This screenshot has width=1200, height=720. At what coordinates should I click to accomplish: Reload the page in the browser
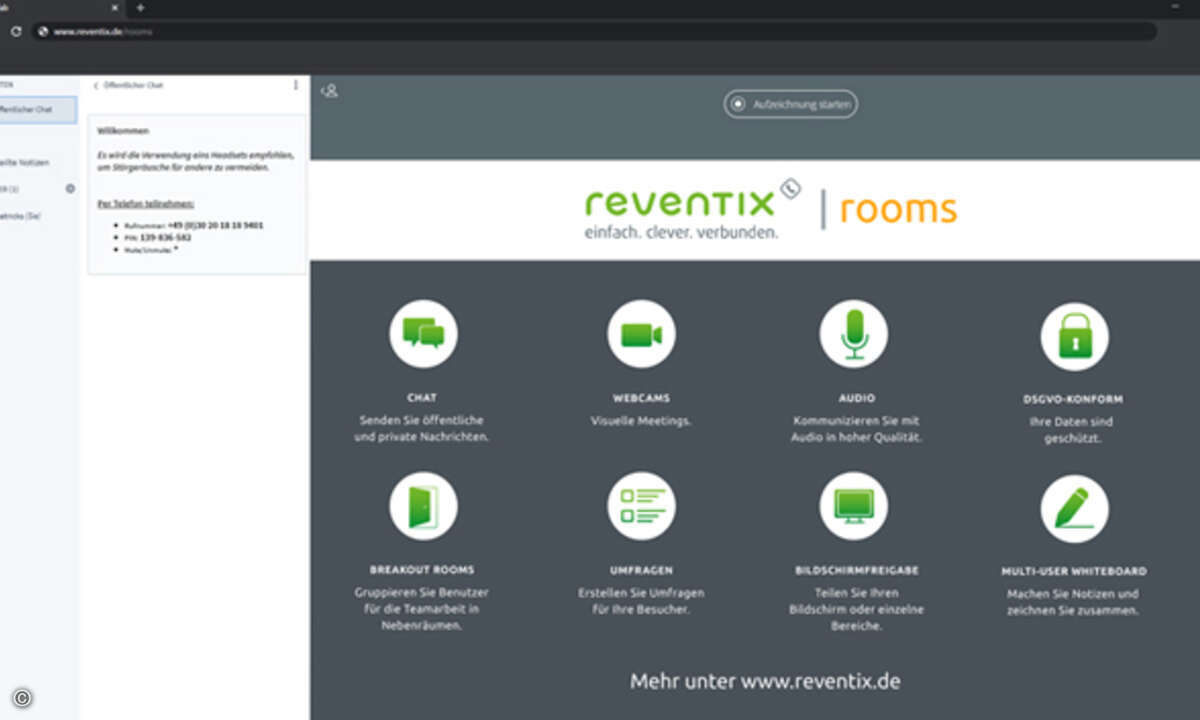pos(16,32)
